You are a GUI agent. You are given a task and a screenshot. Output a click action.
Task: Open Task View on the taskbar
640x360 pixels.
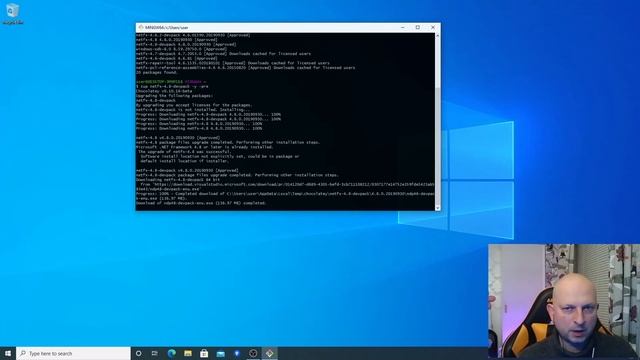(155, 353)
